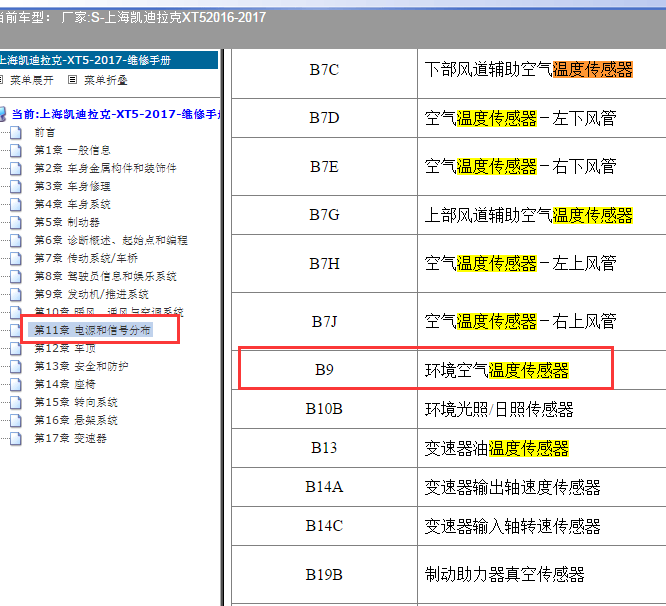The width and height of the screenshot is (666, 606).
Task: Click page icon beside 第14章 座椅
Action: point(16,384)
